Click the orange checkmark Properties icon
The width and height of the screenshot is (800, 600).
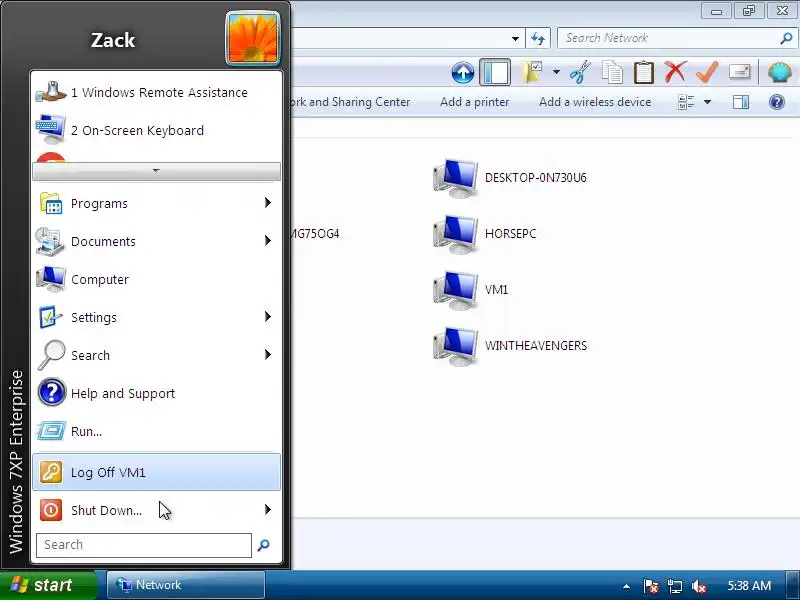[x=707, y=72]
